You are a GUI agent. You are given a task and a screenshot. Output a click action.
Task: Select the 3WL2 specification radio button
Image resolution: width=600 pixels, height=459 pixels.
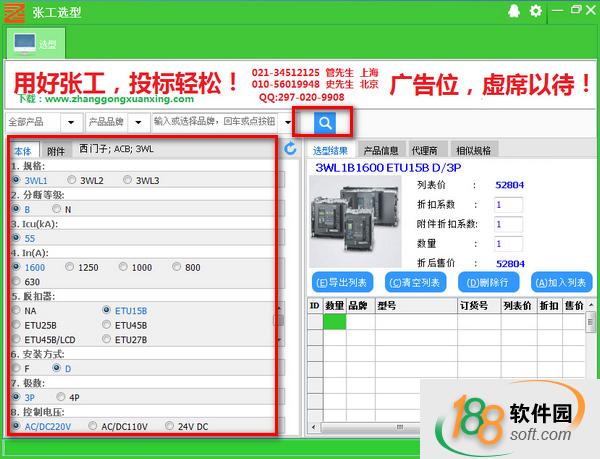(x=72, y=179)
